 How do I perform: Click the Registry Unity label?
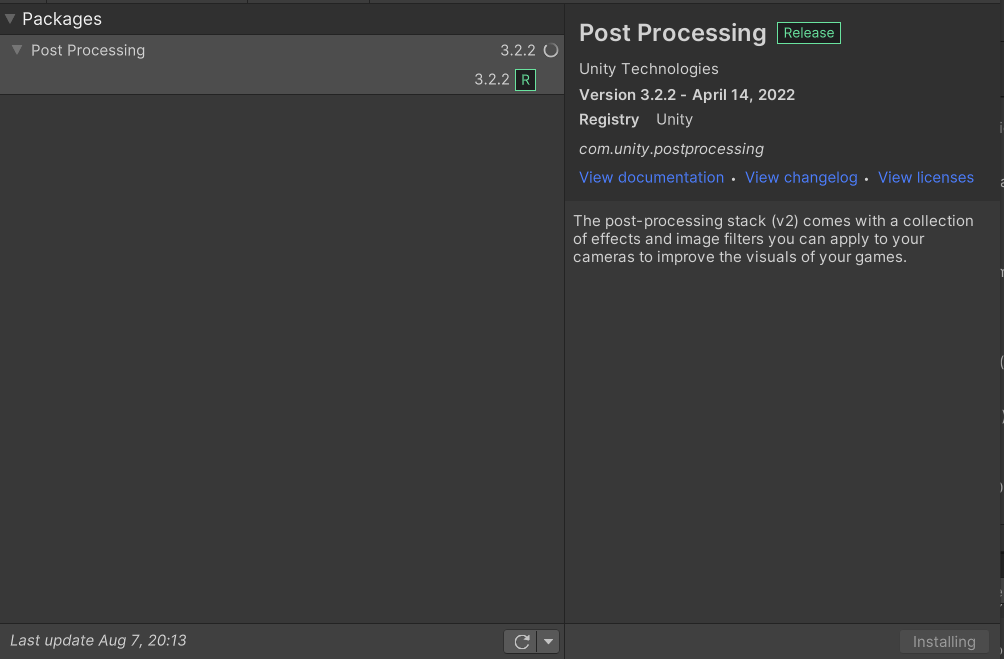(x=636, y=120)
